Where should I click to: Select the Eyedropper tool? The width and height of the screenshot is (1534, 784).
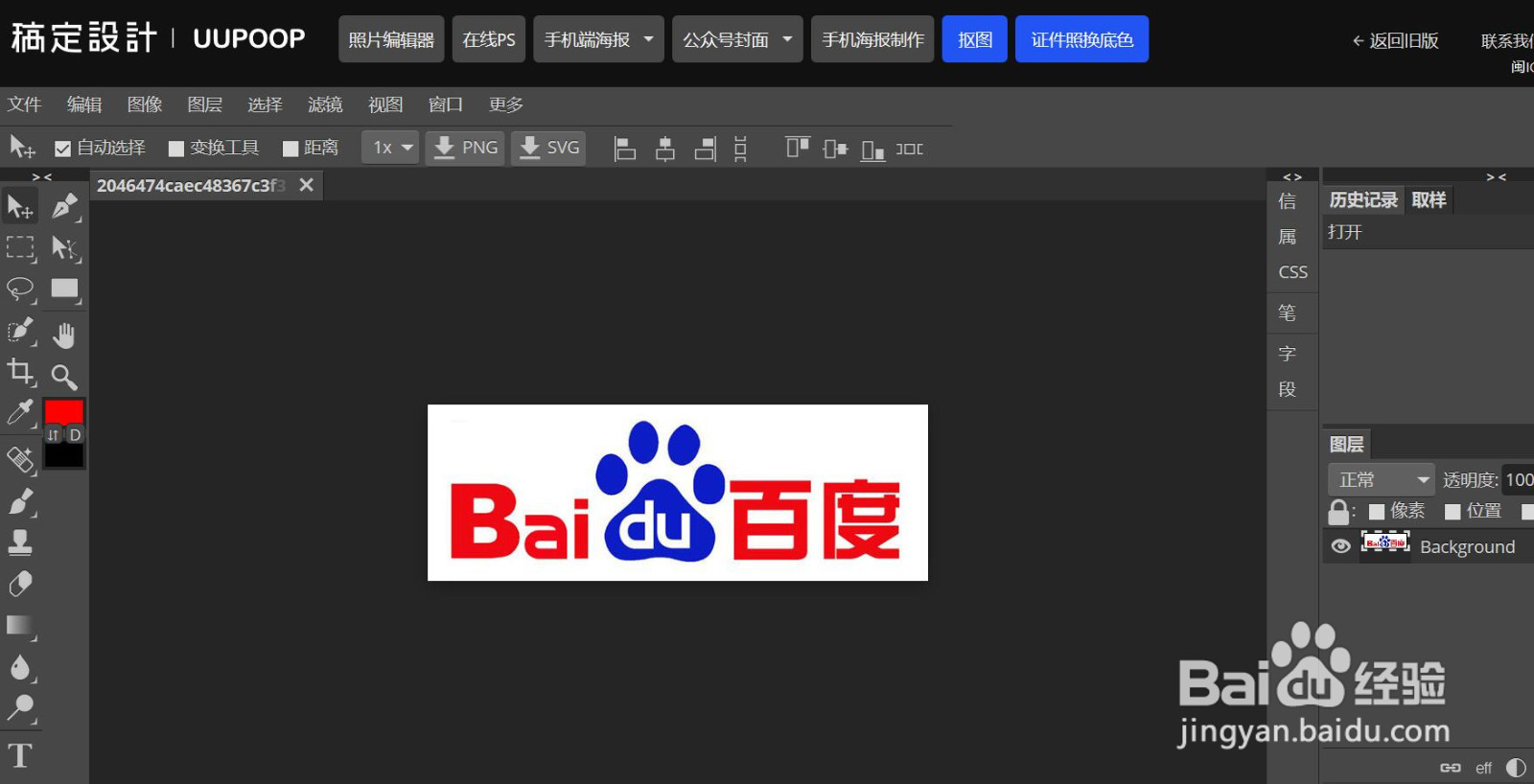(x=20, y=413)
